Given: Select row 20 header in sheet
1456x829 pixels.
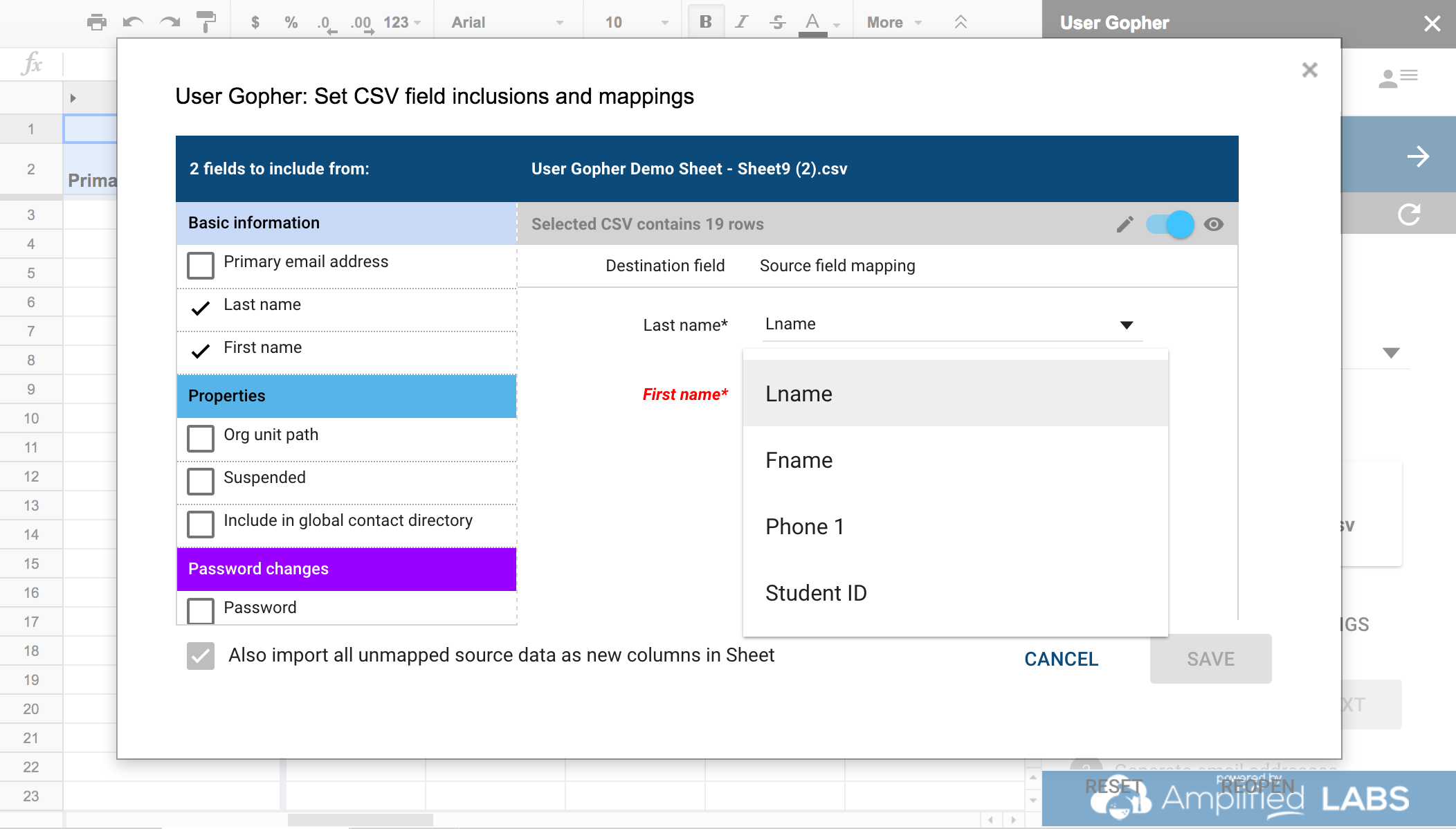Looking at the screenshot, I should click(31, 709).
